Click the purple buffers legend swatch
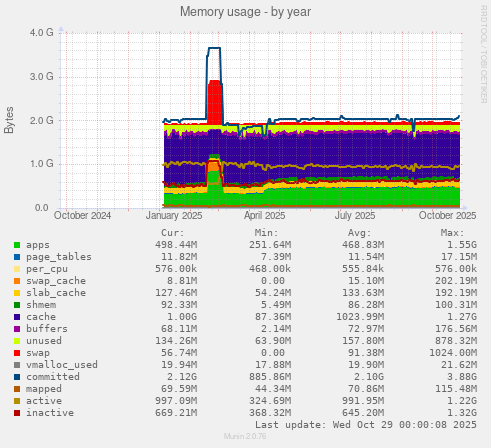The width and height of the screenshot is (491, 448). click(x=17, y=329)
